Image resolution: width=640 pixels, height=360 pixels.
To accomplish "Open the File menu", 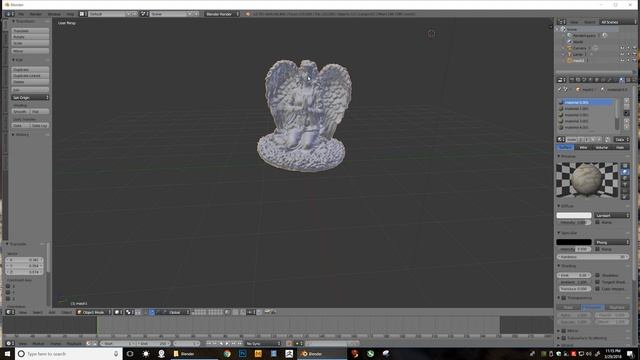I will coord(21,14).
